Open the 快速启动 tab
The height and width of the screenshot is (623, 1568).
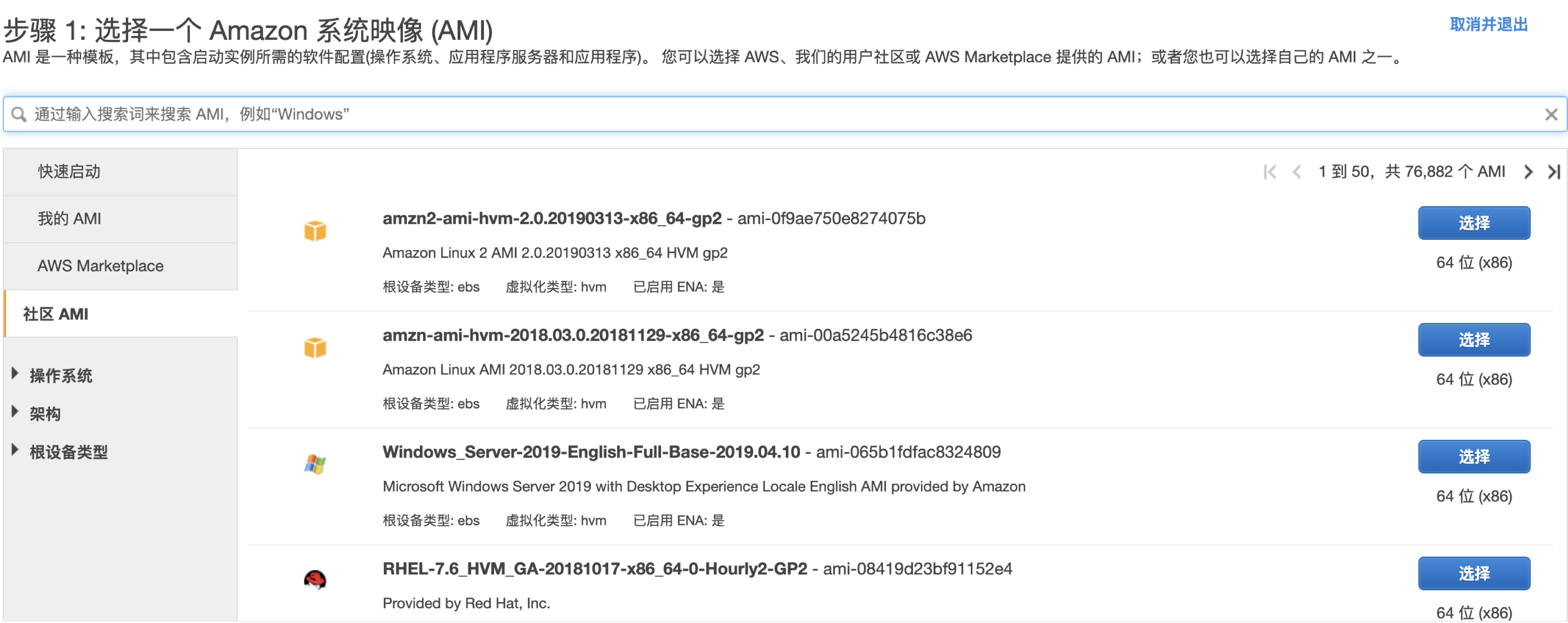coord(69,172)
